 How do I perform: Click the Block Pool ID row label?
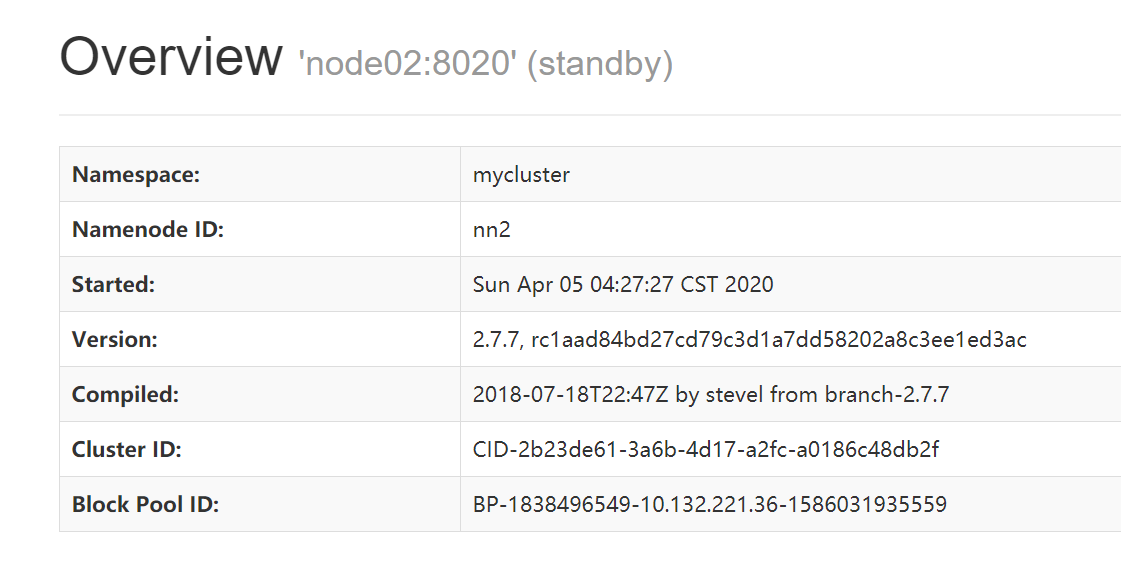pyautogui.click(x=145, y=505)
